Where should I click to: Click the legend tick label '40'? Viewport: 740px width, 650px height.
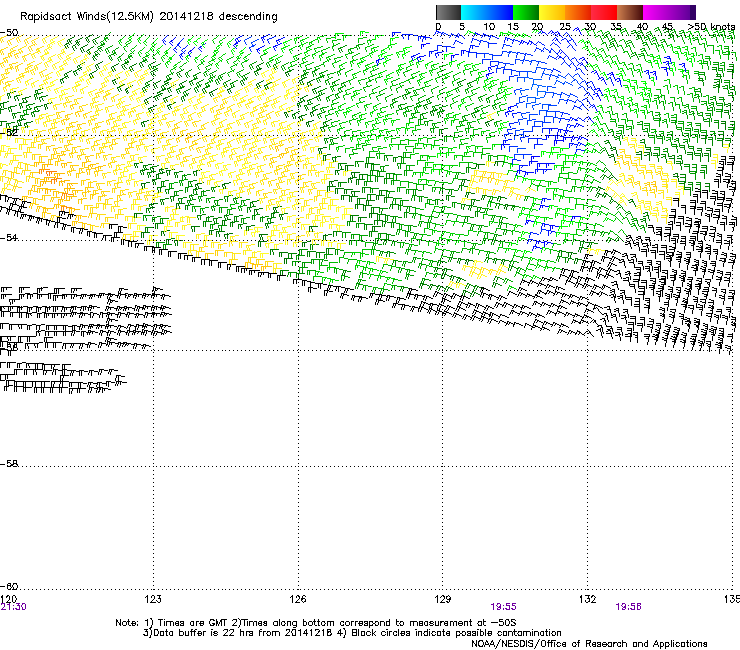[x=642, y=27]
